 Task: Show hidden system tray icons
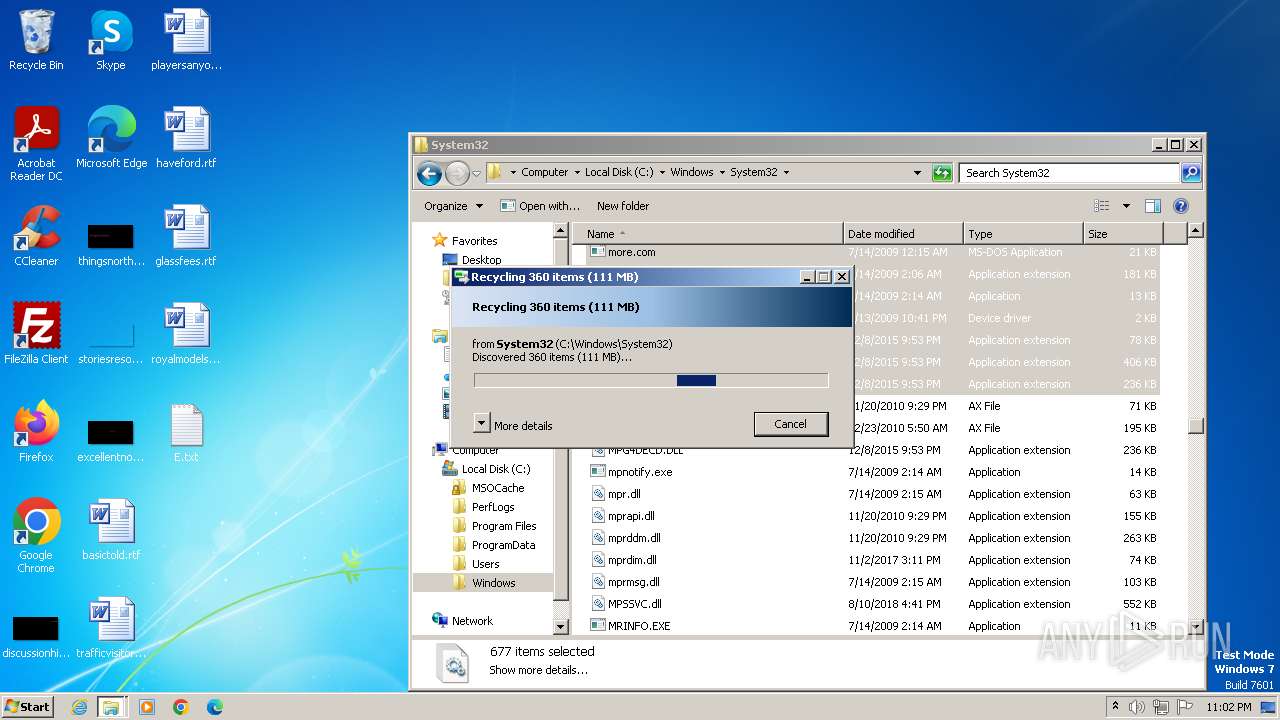(1115, 707)
